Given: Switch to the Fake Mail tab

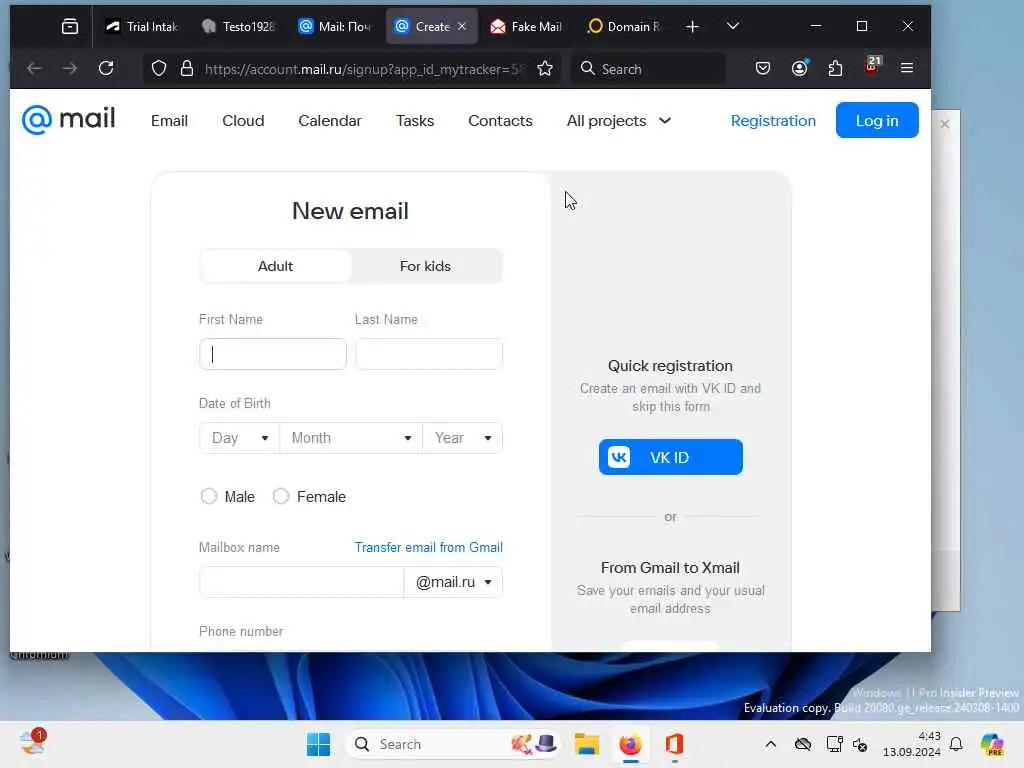Looking at the screenshot, I should 526,26.
